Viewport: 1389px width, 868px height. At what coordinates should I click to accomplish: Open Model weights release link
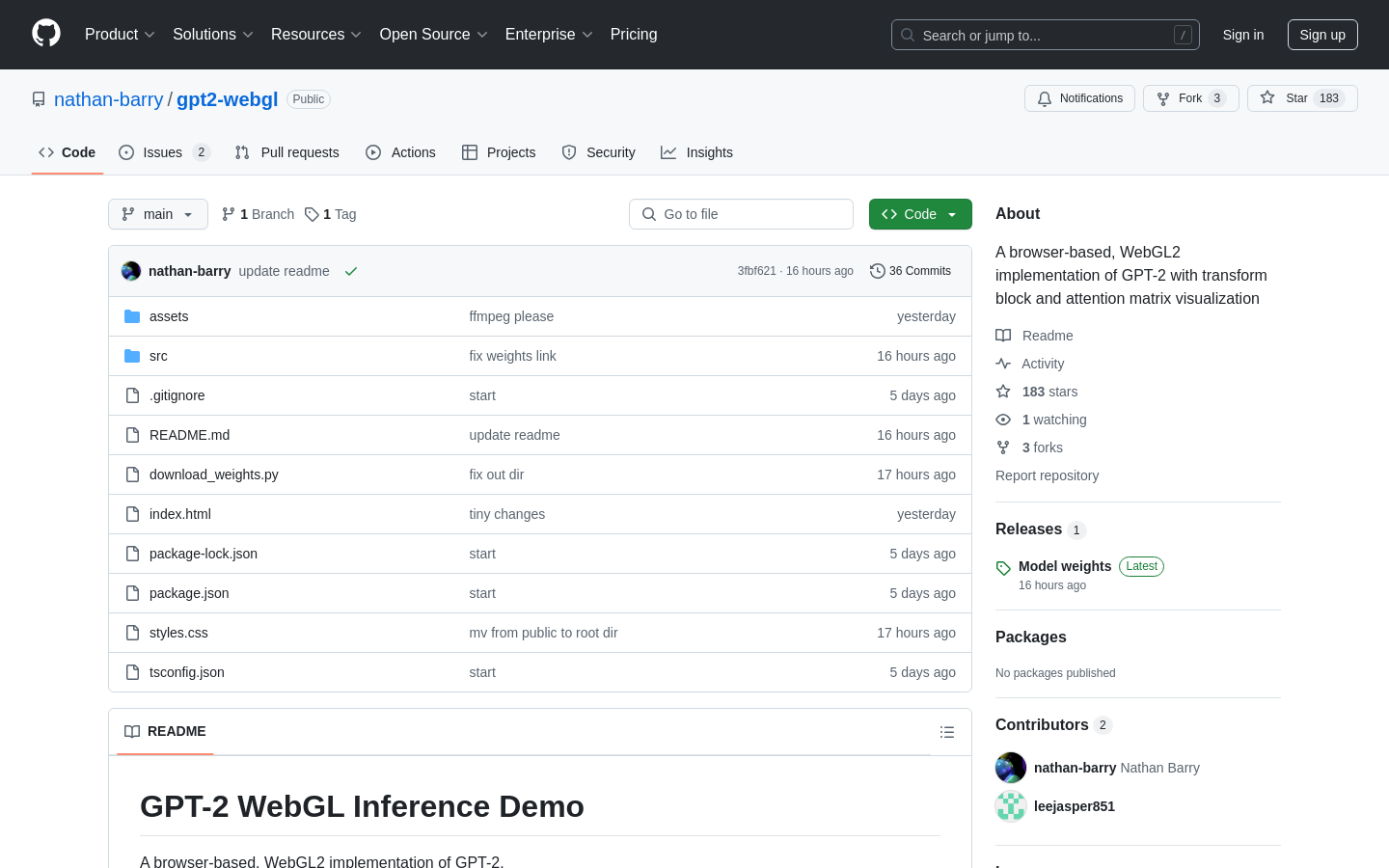[1065, 566]
